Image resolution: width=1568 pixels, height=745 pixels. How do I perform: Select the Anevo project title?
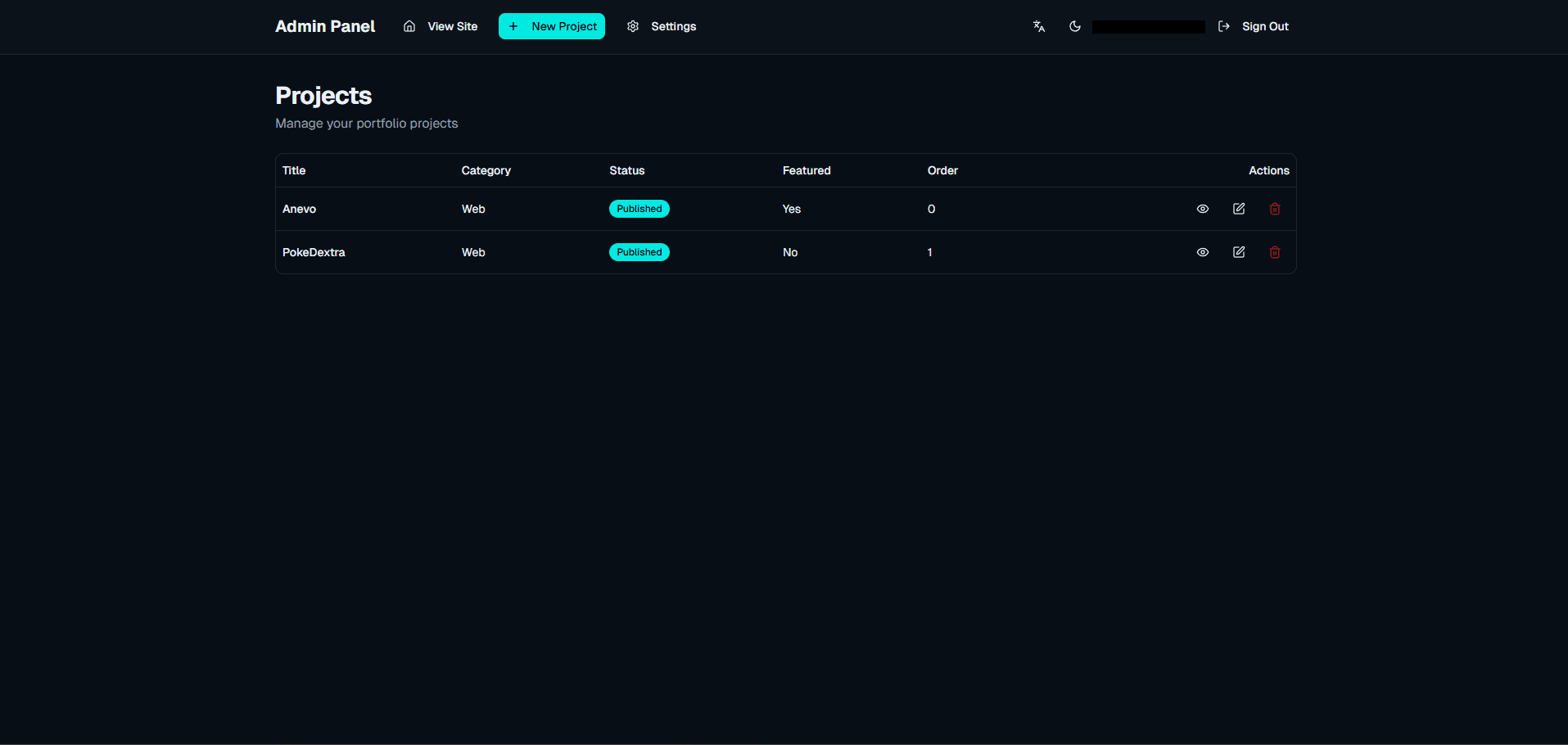coord(299,209)
